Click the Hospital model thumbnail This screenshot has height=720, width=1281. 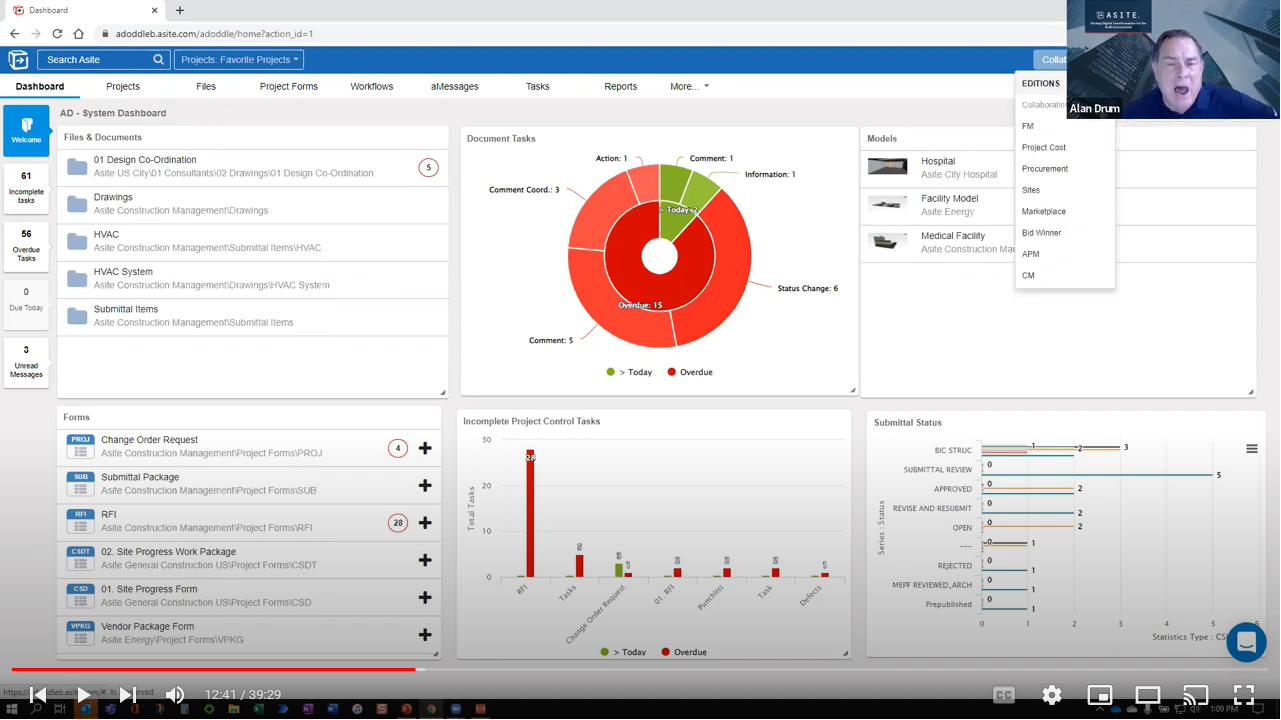888,166
